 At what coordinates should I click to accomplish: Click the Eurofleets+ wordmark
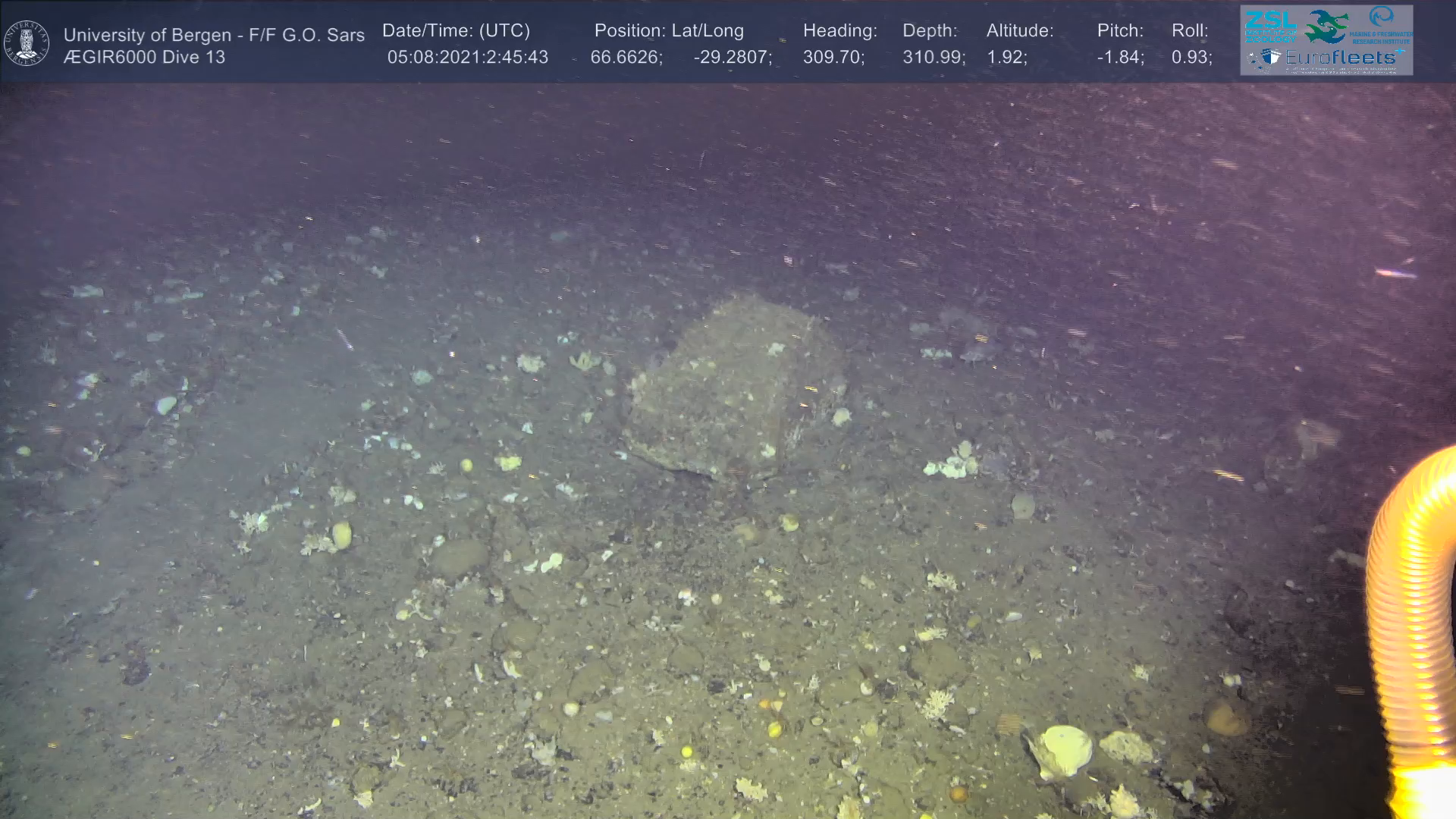1342,58
